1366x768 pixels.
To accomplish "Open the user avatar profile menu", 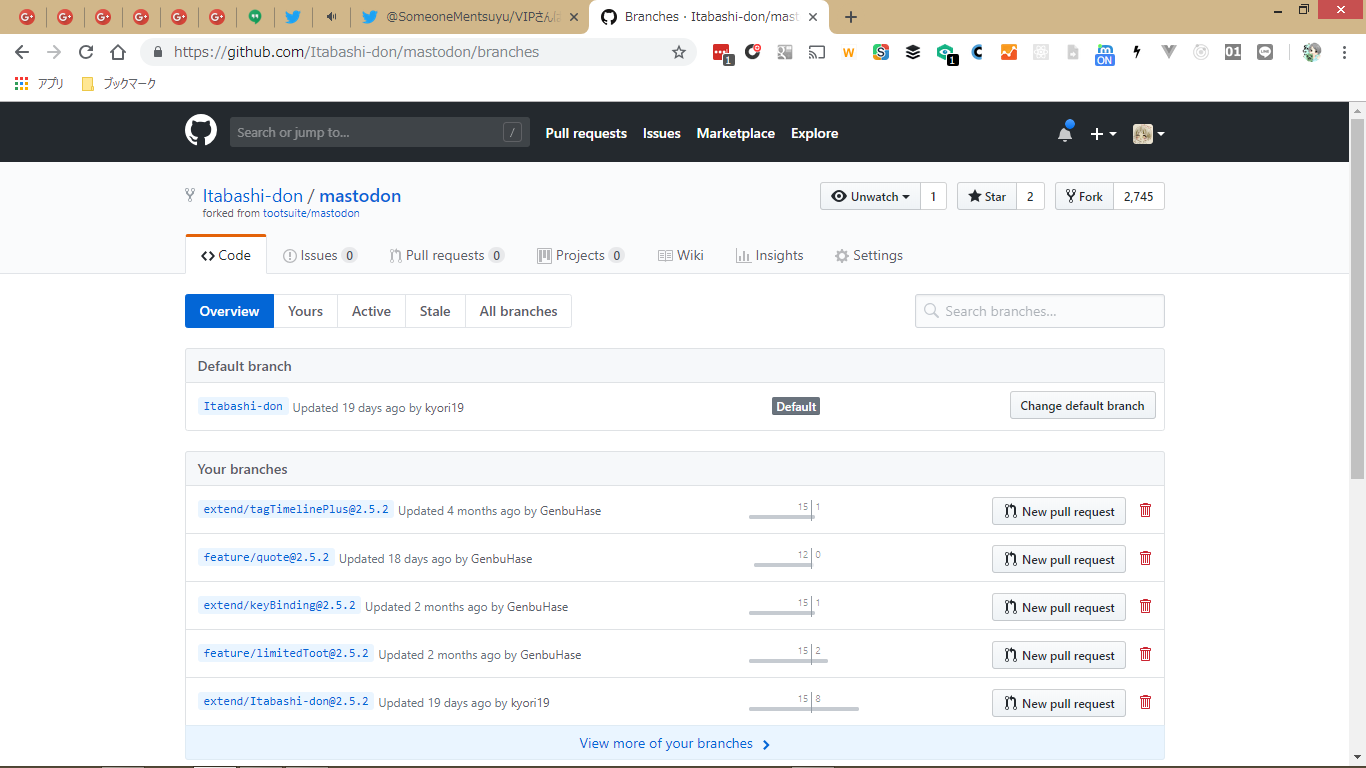I will pyautogui.click(x=1148, y=134).
